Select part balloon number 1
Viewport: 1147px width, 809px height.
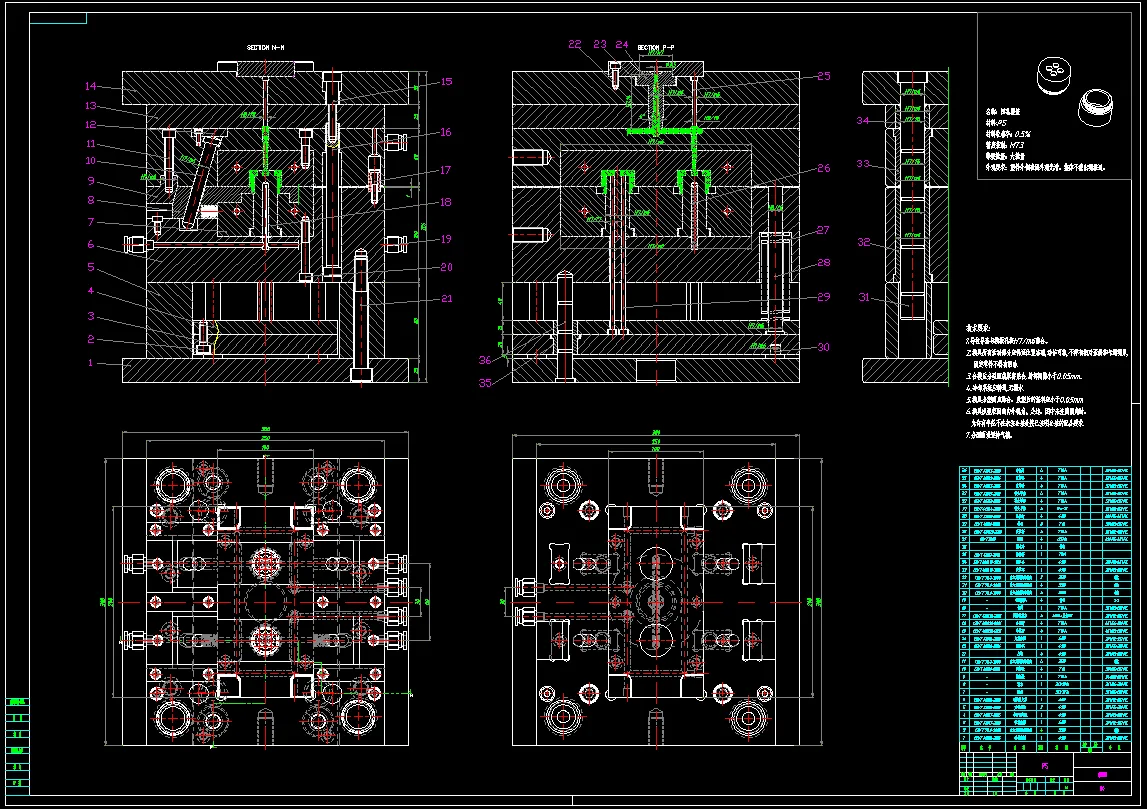point(91,363)
